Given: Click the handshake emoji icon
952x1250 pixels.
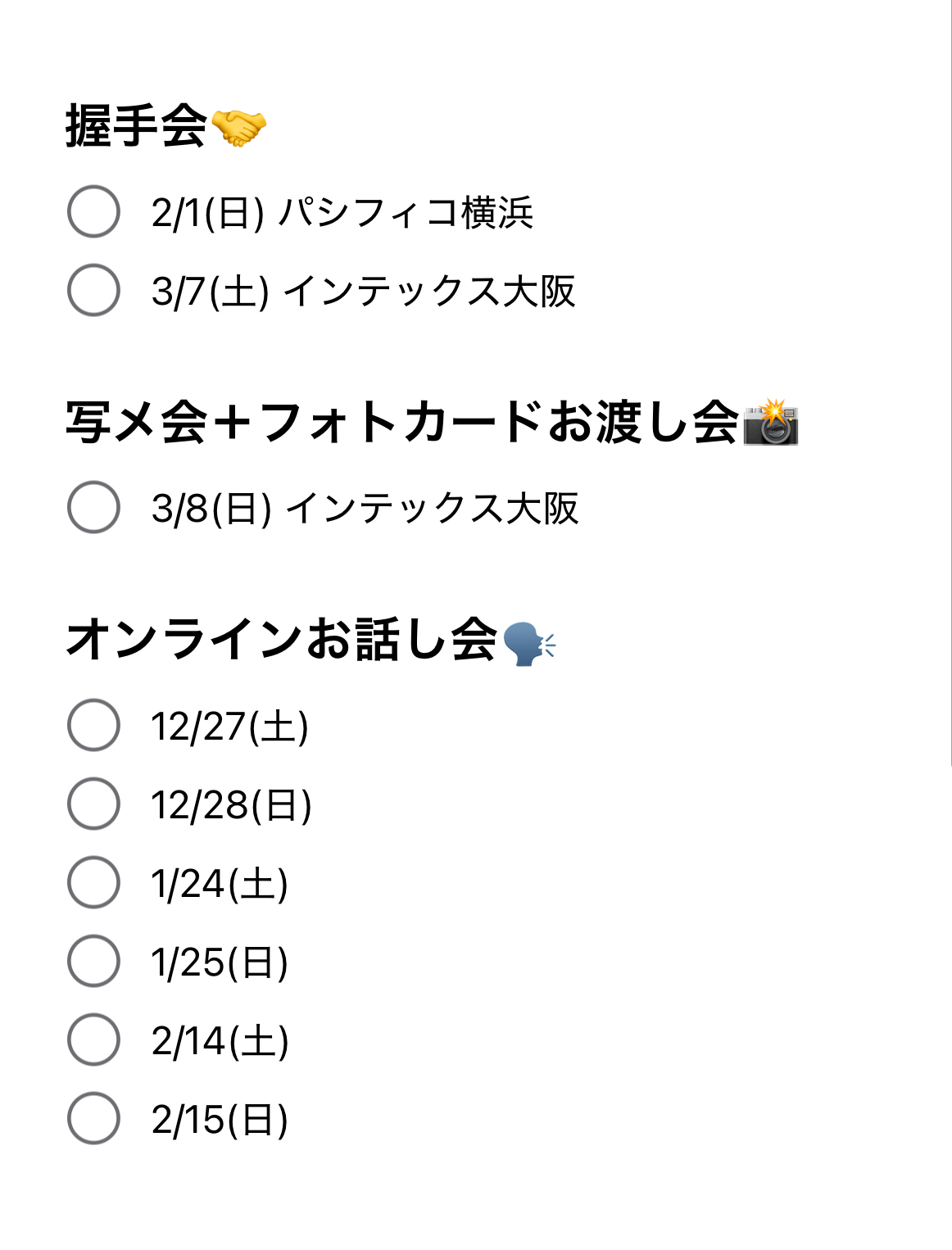Looking at the screenshot, I should pyautogui.click(x=238, y=127).
